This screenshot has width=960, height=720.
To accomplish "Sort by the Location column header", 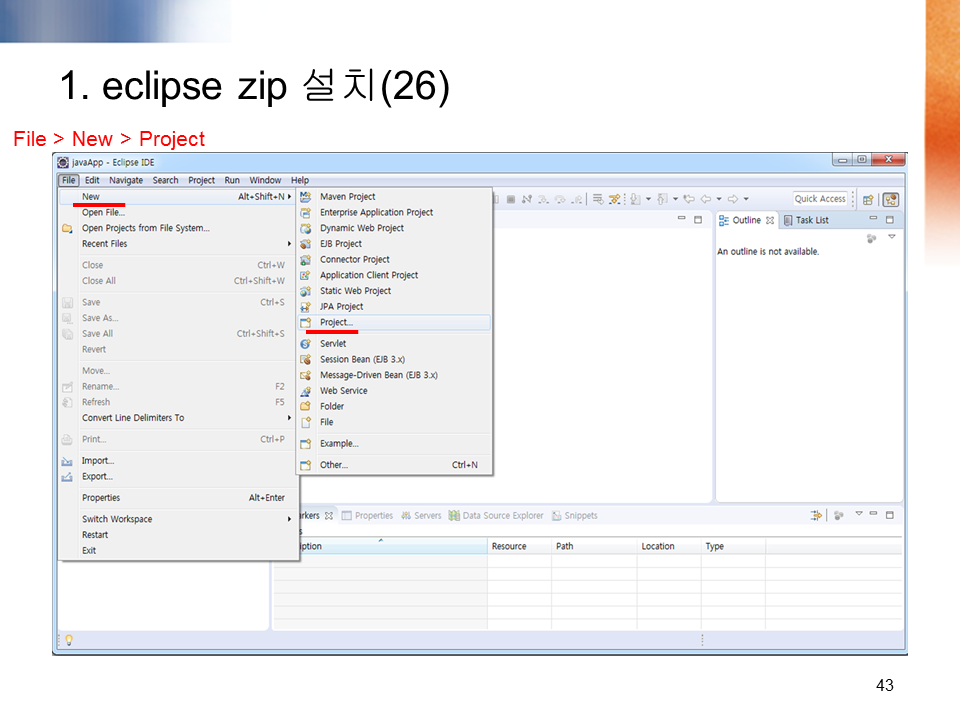I will (x=669, y=546).
